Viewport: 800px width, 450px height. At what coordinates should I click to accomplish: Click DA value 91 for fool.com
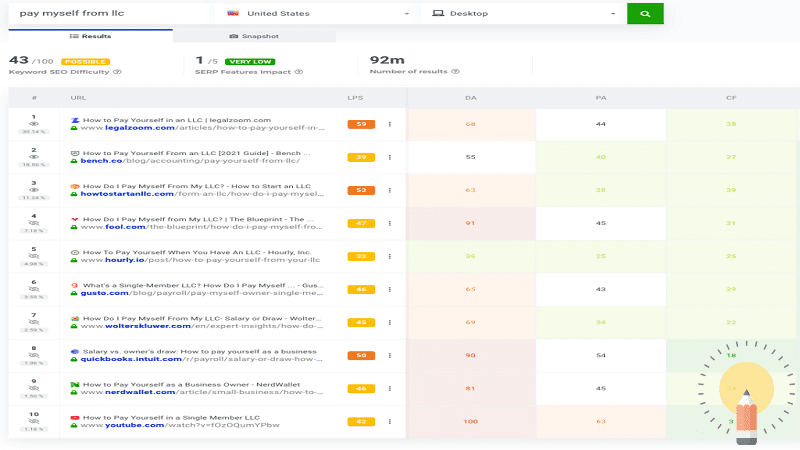470,223
